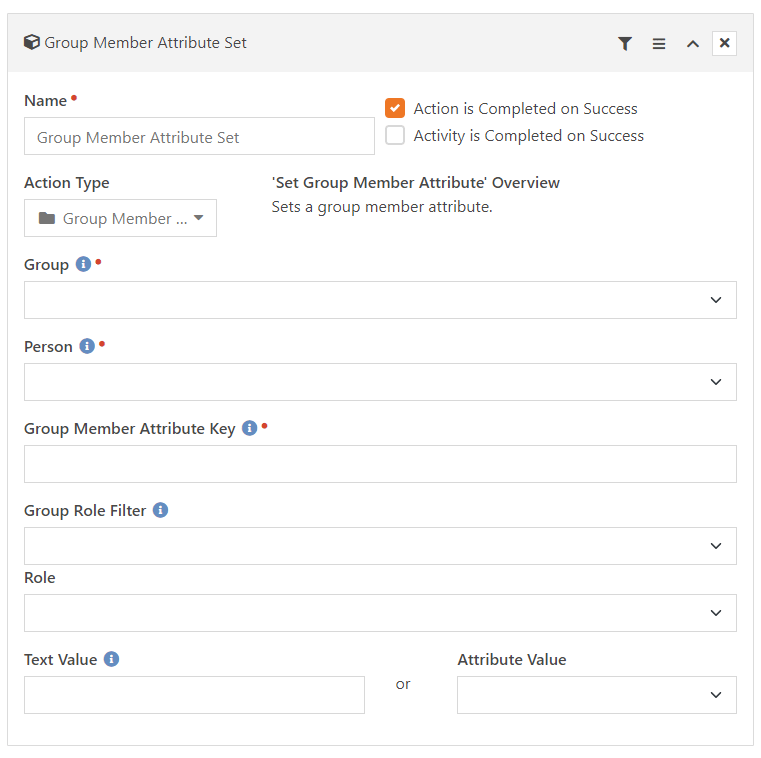Image resolution: width=761 pixels, height=758 pixels.
Task: Click the cube icon beside panel title
Action: point(32,42)
